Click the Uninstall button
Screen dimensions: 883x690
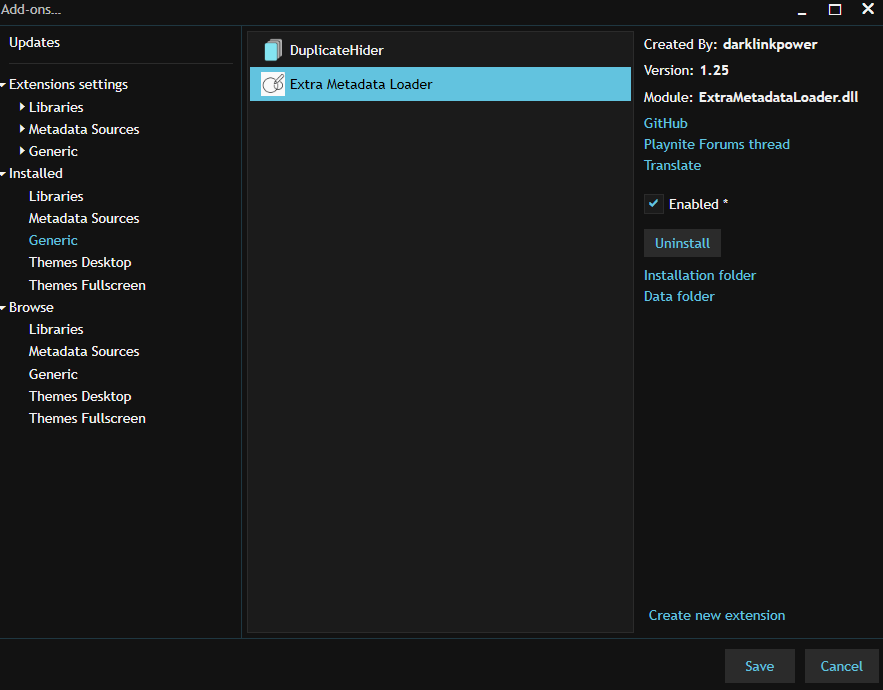coord(682,243)
